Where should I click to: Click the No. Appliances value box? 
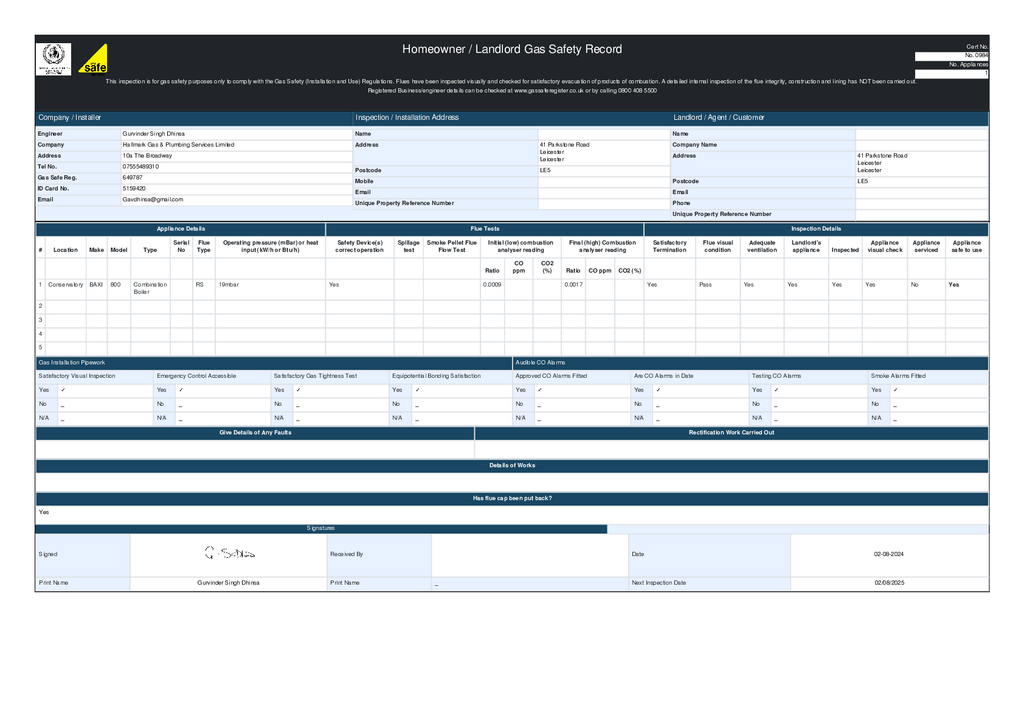pos(951,73)
